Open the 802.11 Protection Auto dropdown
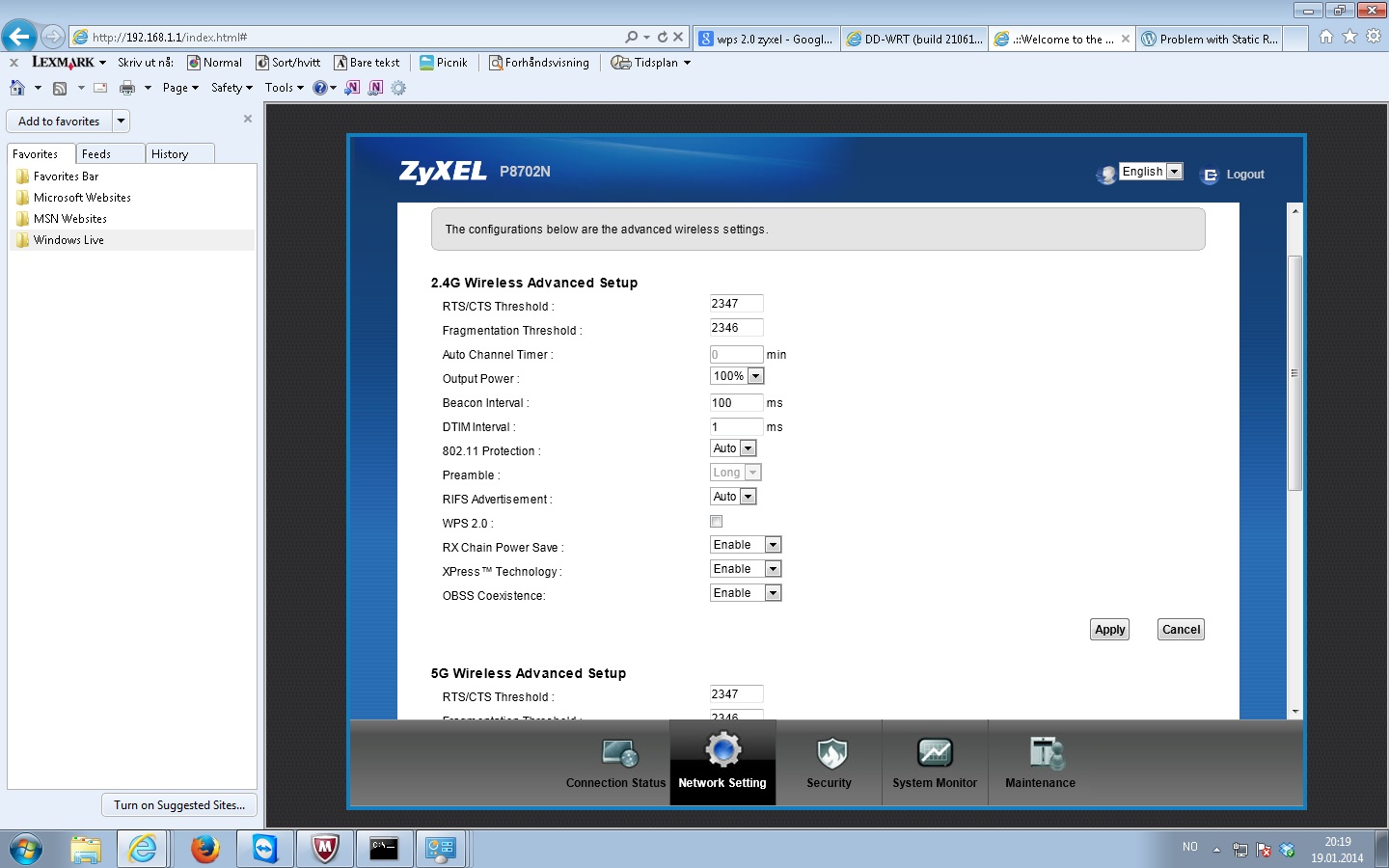The height and width of the screenshot is (868, 1389). click(733, 448)
